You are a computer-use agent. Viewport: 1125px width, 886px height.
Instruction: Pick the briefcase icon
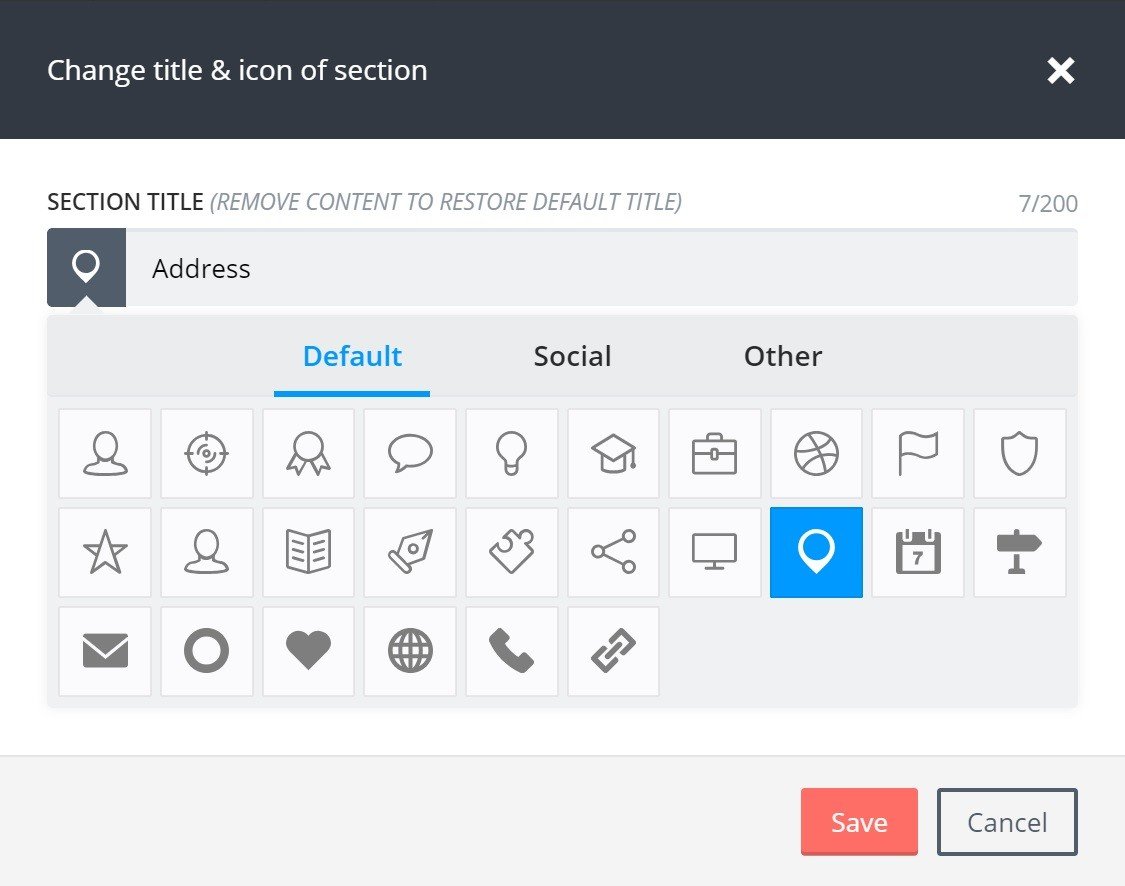pyautogui.click(x=714, y=453)
